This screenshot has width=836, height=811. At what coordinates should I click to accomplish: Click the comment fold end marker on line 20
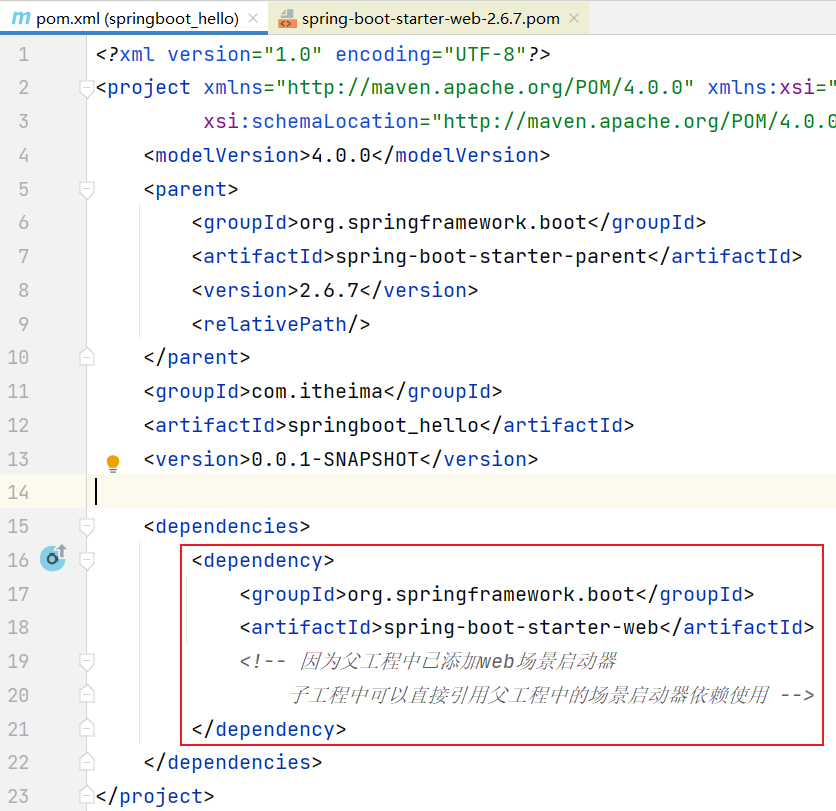pyautogui.click(x=86, y=694)
